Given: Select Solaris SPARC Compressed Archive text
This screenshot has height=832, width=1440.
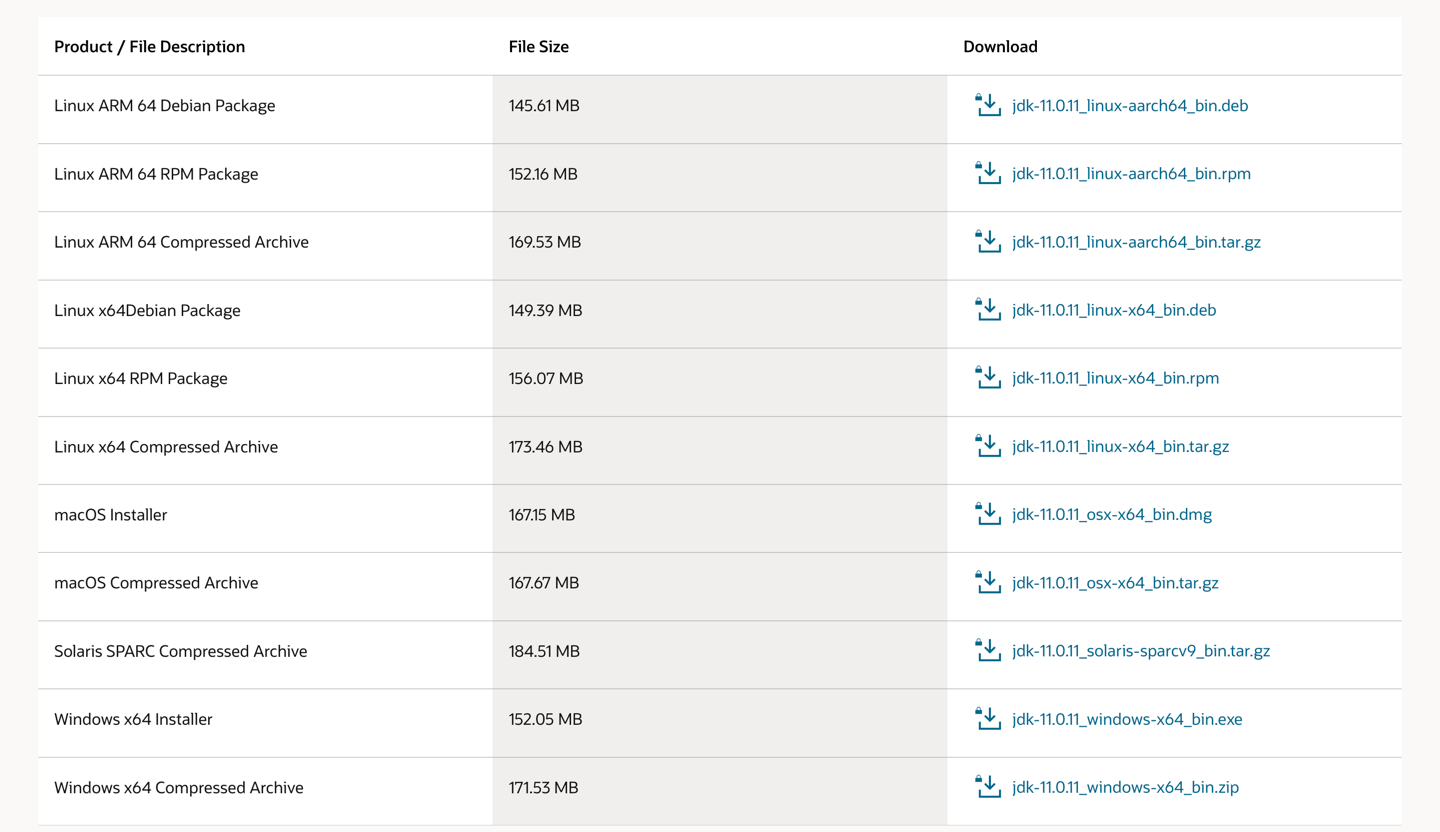Looking at the screenshot, I should point(180,651).
